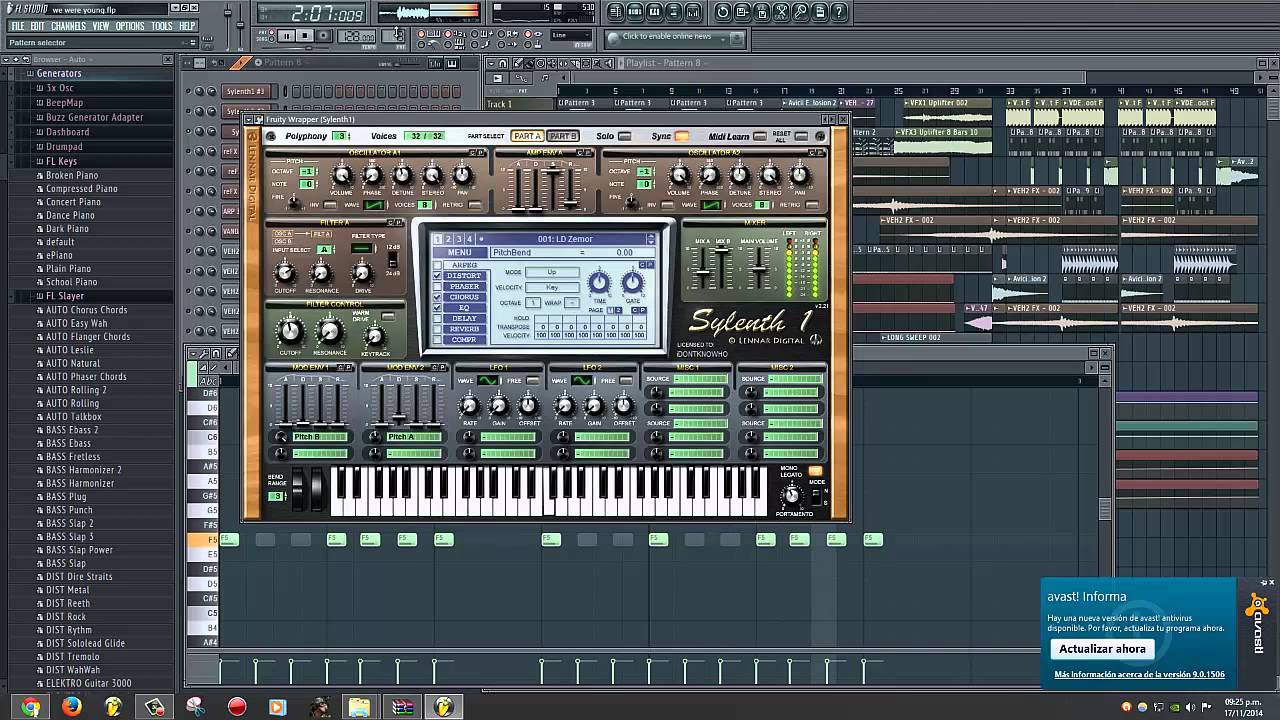Expand the FL Keys folder
The width and height of the screenshot is (1280, 720).
click(x=61, y=161)
